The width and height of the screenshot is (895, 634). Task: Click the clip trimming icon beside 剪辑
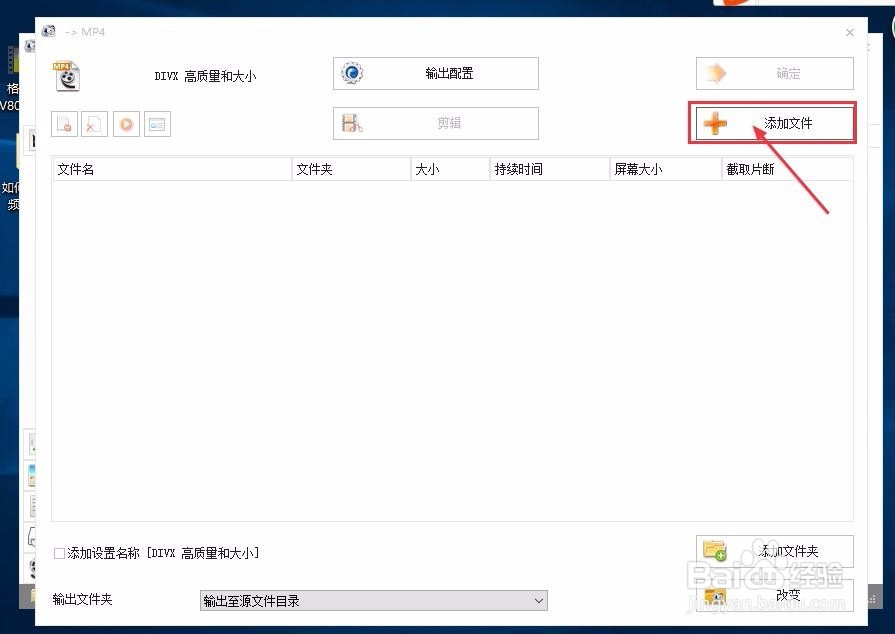pyautogui.click(x=353, y=123)
